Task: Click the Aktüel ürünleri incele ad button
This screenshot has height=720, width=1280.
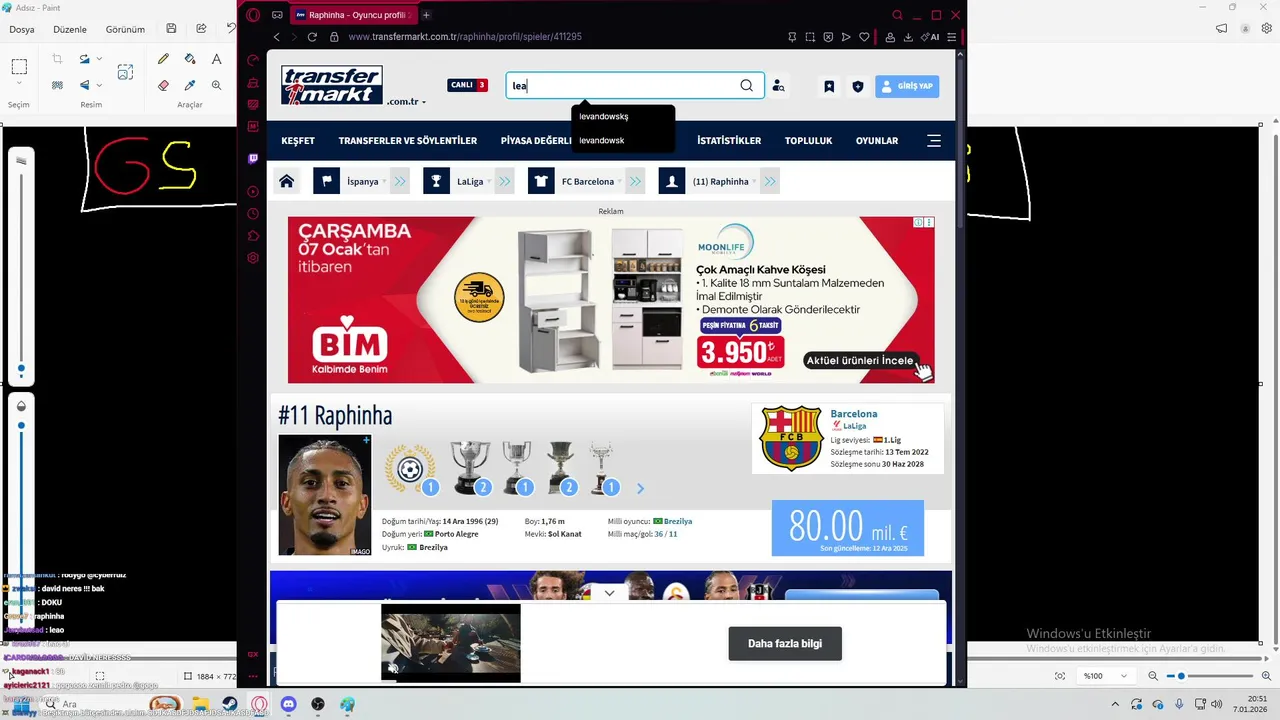Action: [x=860, y=360]
